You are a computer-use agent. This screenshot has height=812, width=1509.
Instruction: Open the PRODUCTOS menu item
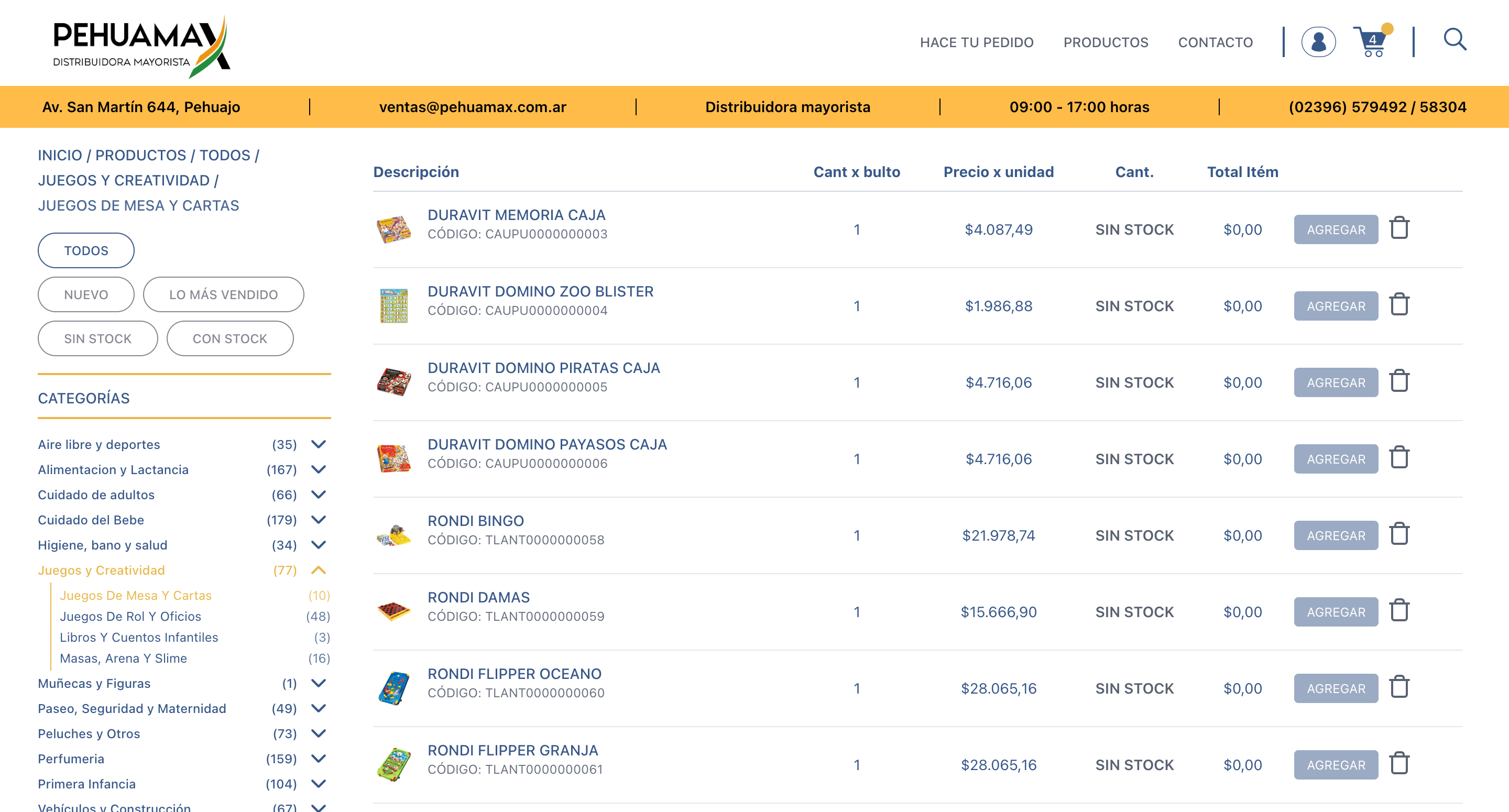click(1106, 42)
